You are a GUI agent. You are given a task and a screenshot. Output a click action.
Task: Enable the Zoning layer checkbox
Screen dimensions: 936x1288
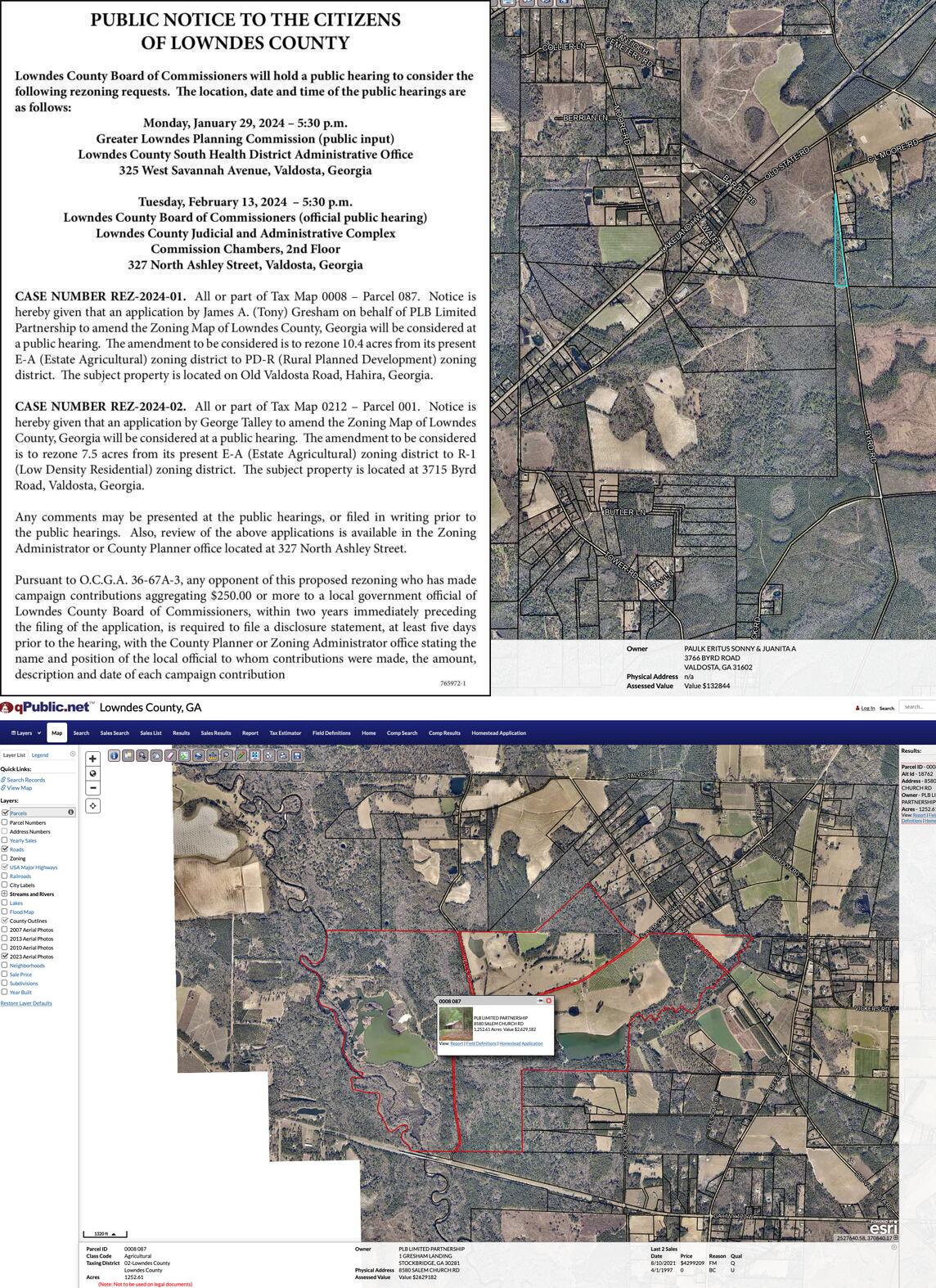click(x=5, y=858)
